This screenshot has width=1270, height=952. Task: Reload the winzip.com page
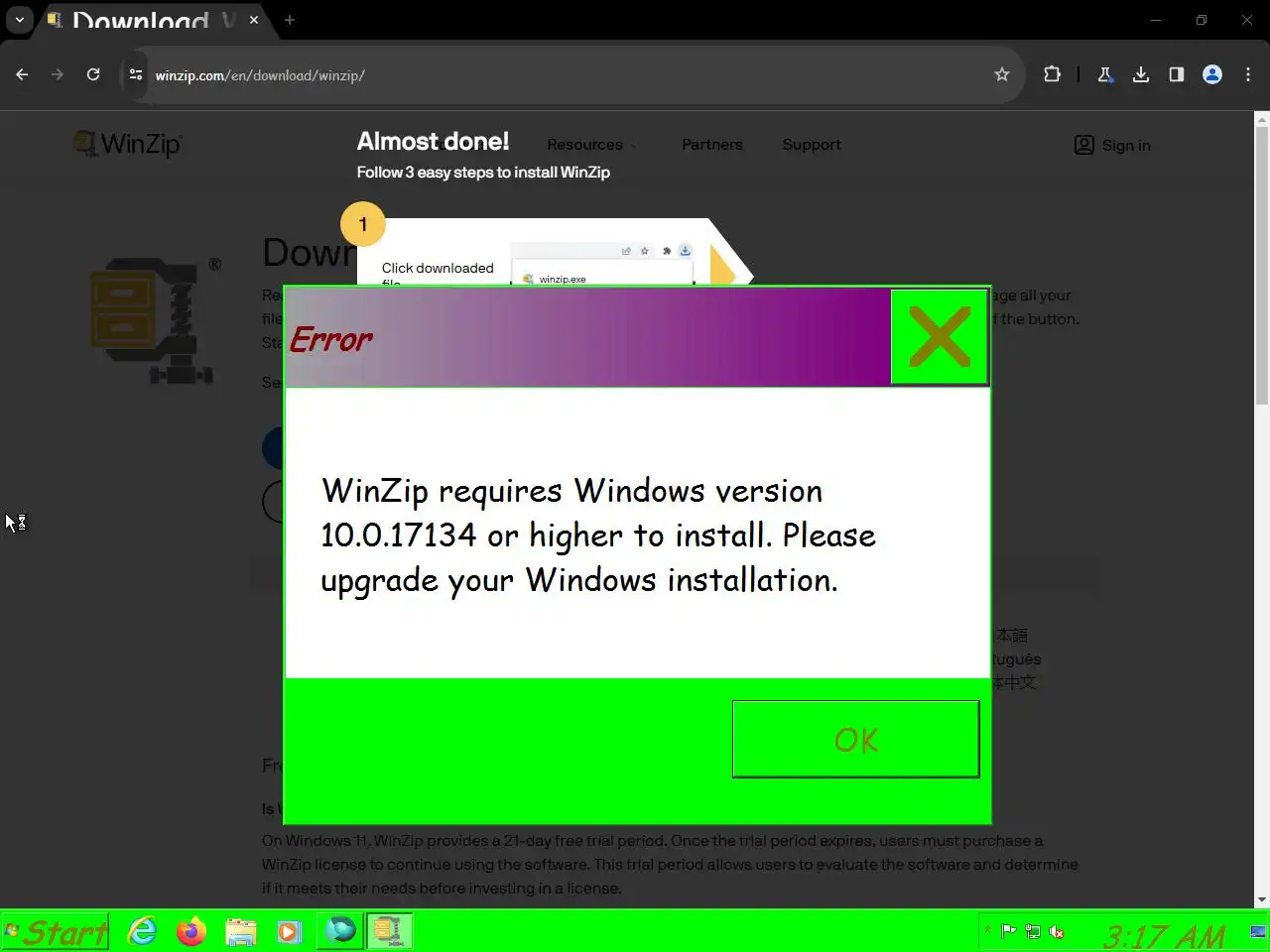pos(93,74)
